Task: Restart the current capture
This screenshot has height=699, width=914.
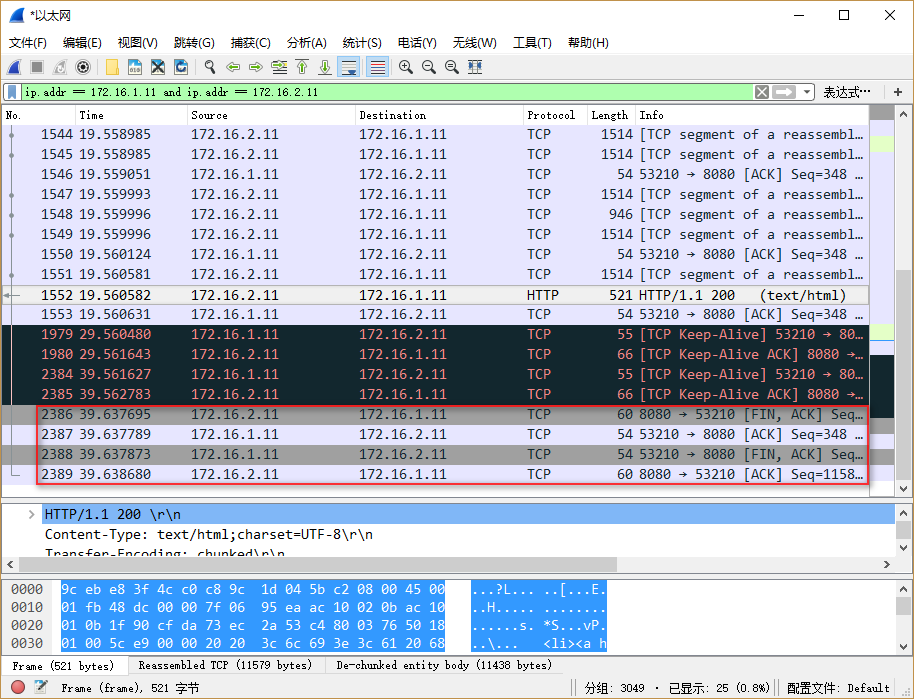Action: tap(60, 67)
